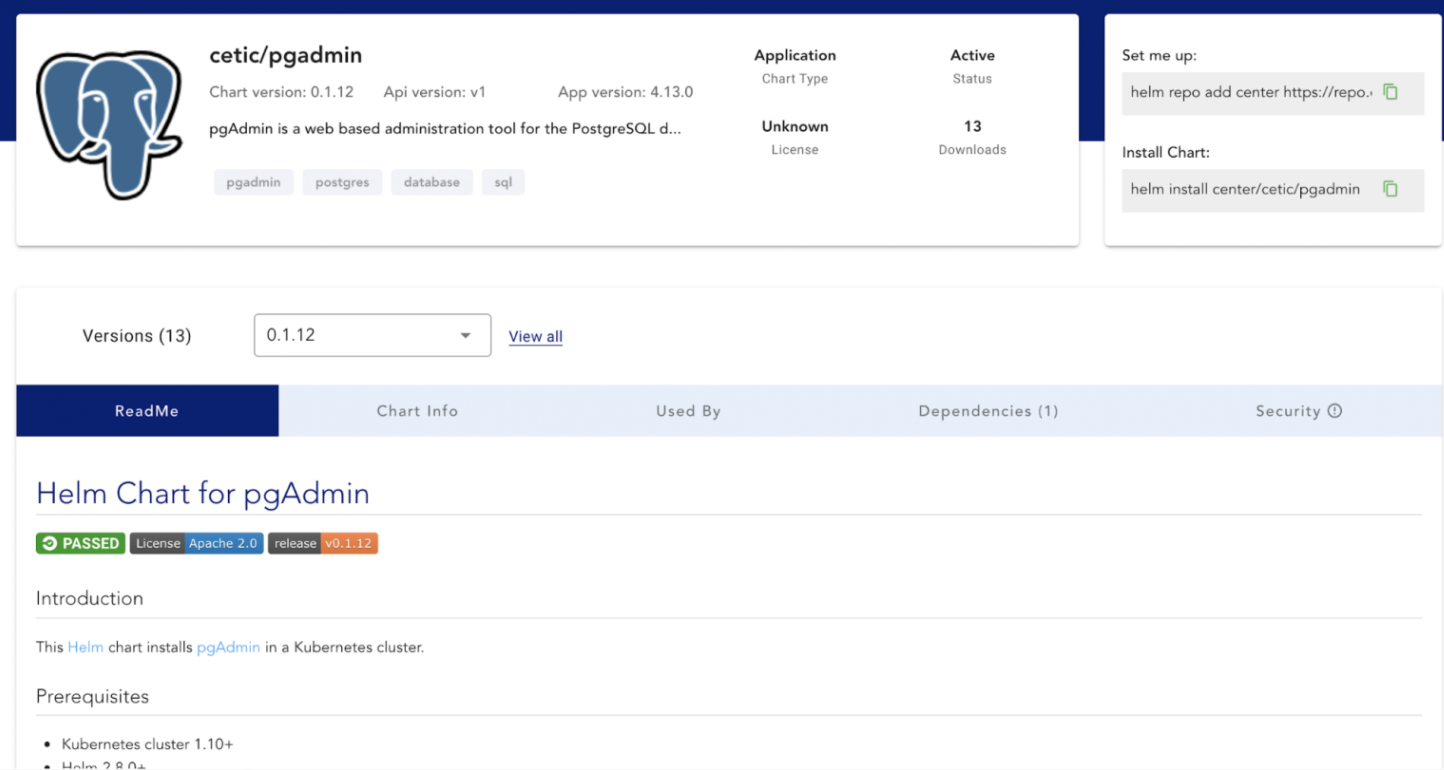Click the helm install command field
The height and width of the screenshot is (770, 1444).
1272,189
